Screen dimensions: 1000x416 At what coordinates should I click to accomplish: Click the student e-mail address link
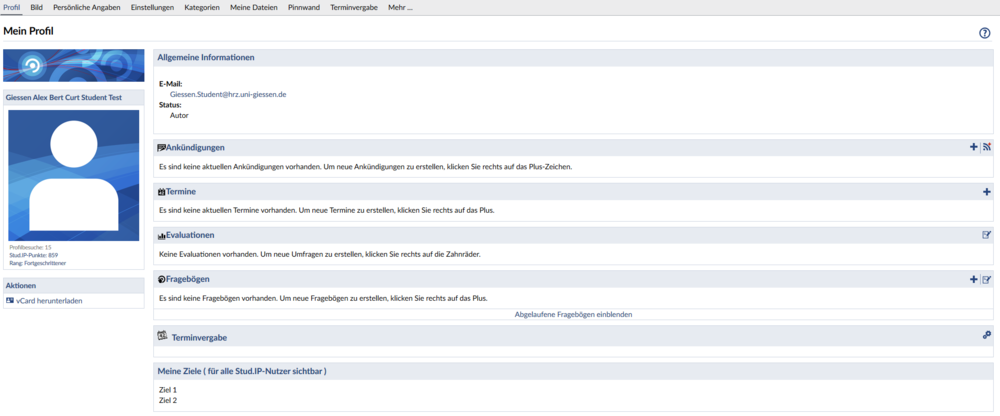coord(228,94)
